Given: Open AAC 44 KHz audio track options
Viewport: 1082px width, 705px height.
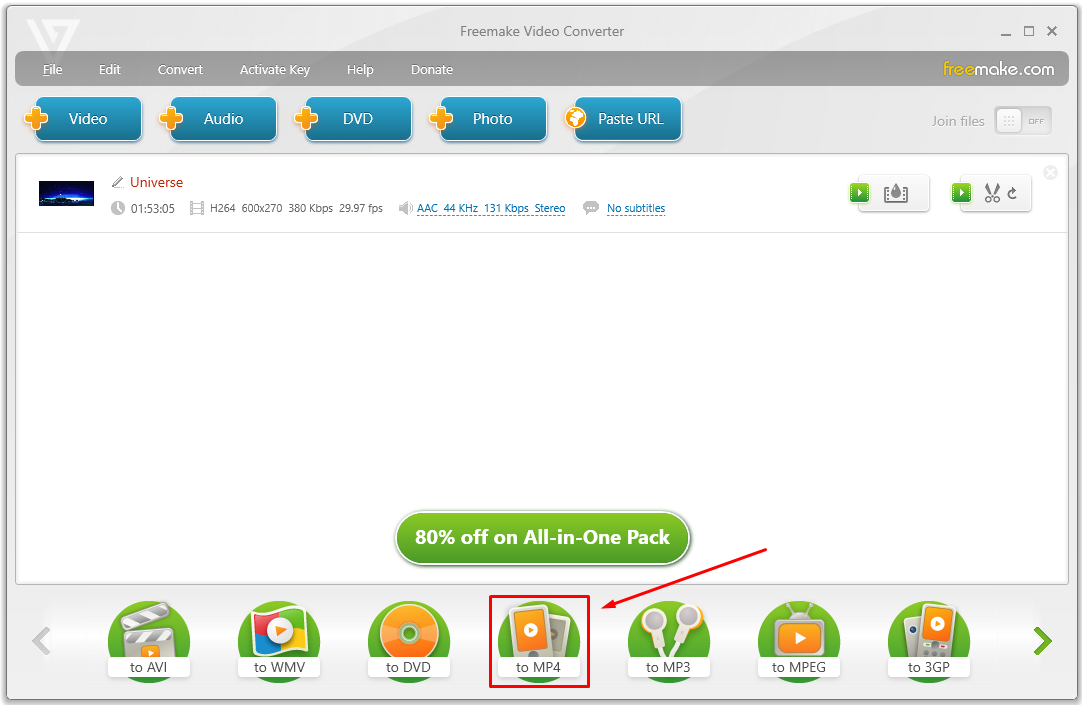Looking at the screenshot, I should [x=491, y=208].
